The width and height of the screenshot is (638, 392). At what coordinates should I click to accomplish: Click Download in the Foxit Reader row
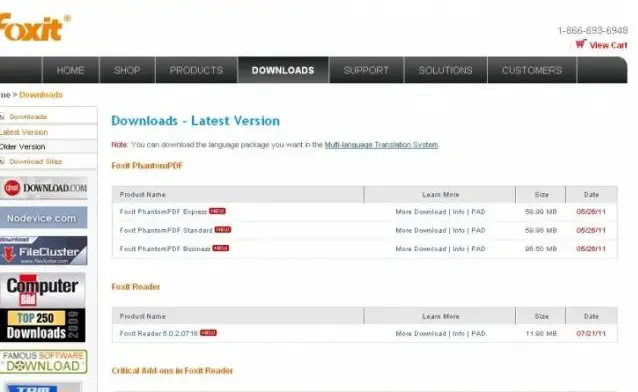click(x=430, y=333)
